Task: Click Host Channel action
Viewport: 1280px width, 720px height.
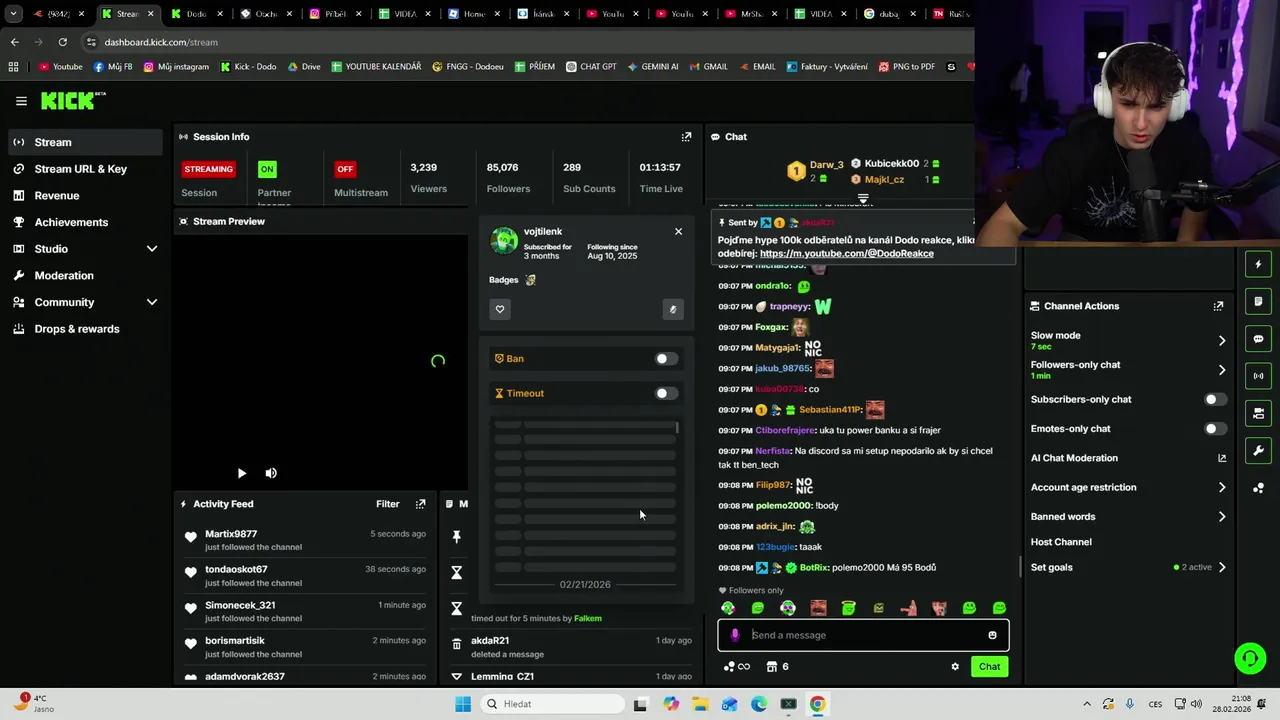Action: point(1061,542)
